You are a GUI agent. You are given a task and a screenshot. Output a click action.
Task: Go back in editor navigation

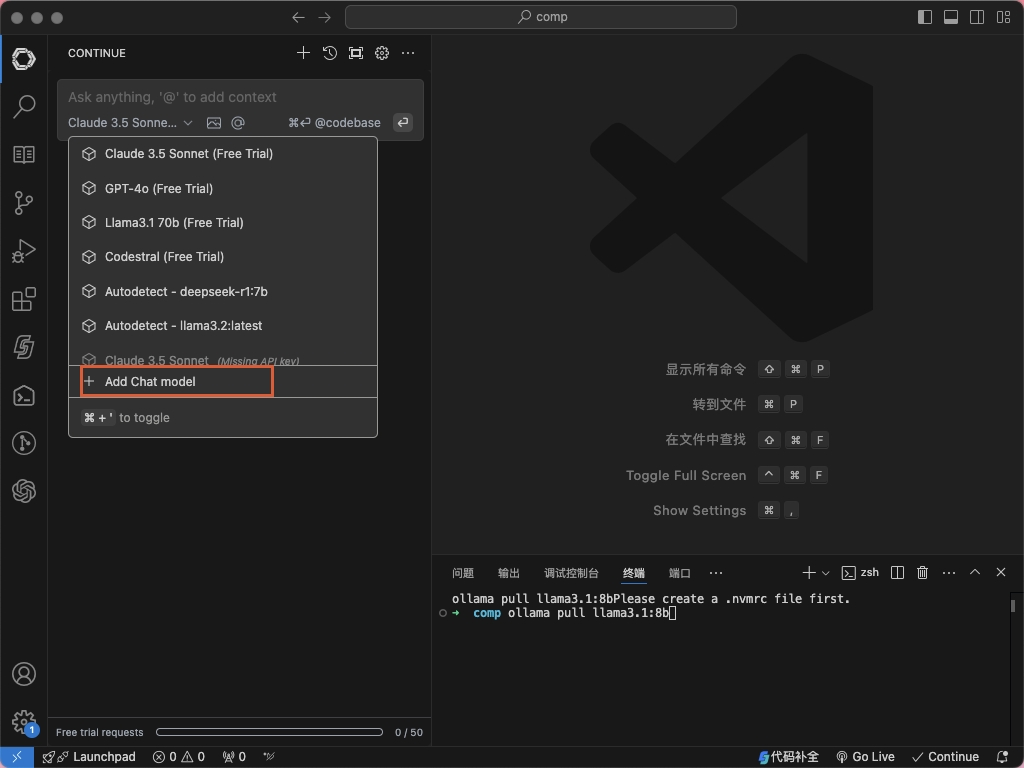(298, 18)
